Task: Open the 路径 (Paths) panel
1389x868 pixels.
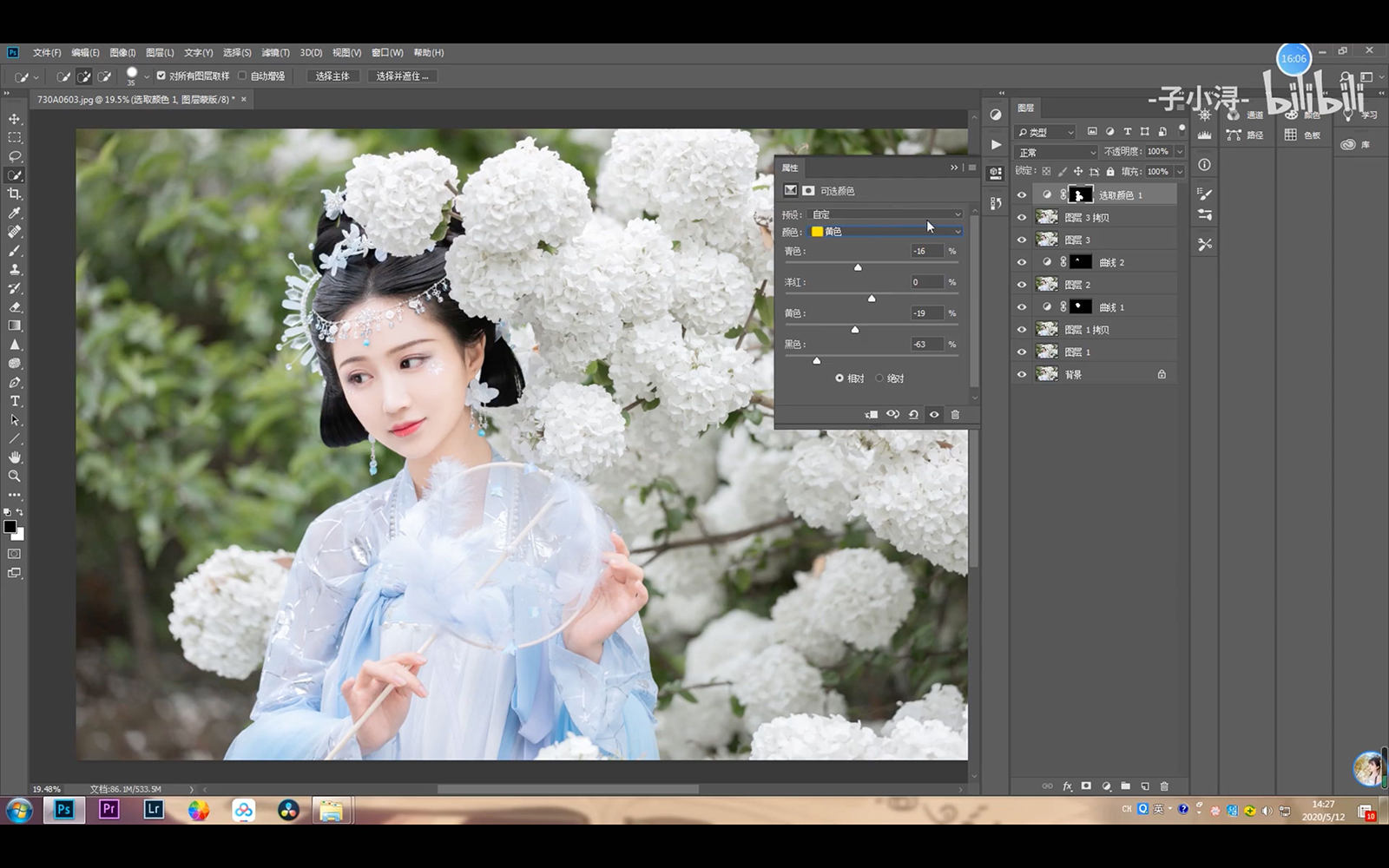Action: (1245, 135)
